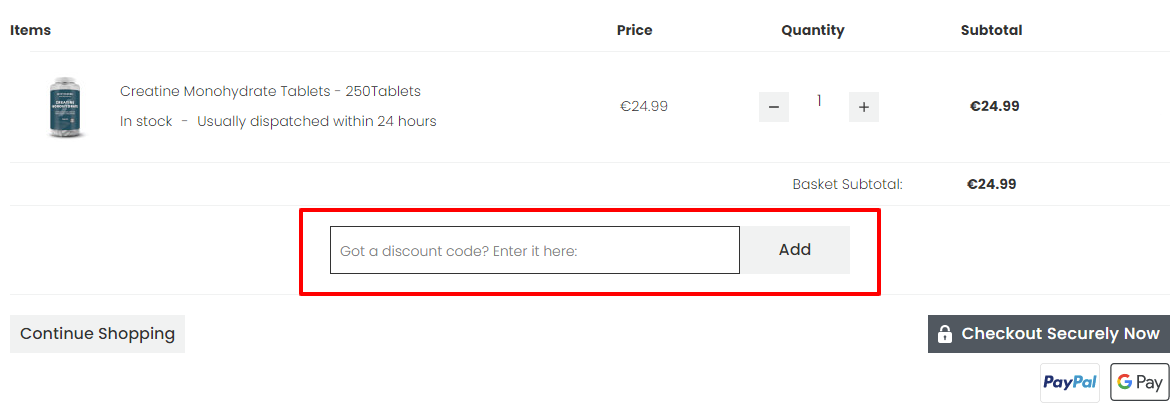Proceed with Checkout Securely Now button
1174x417 pixels.
pyautogui.click(x=1049, y=334)
